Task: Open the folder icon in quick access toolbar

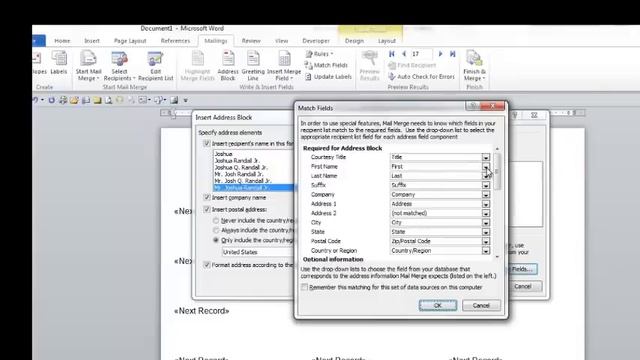Action: 74,100
